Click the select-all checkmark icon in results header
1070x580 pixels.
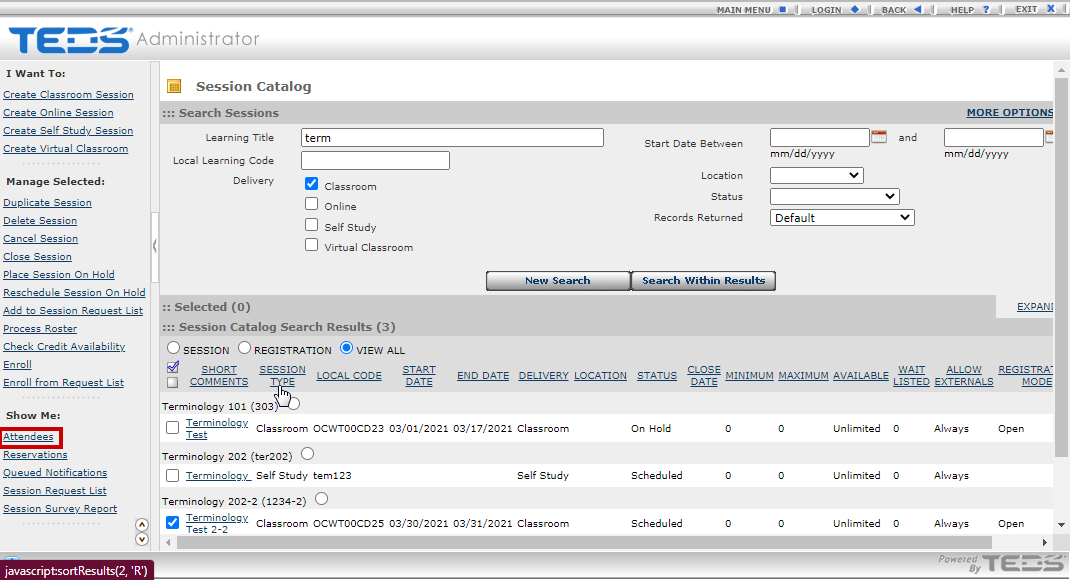(x=173, y=367)
